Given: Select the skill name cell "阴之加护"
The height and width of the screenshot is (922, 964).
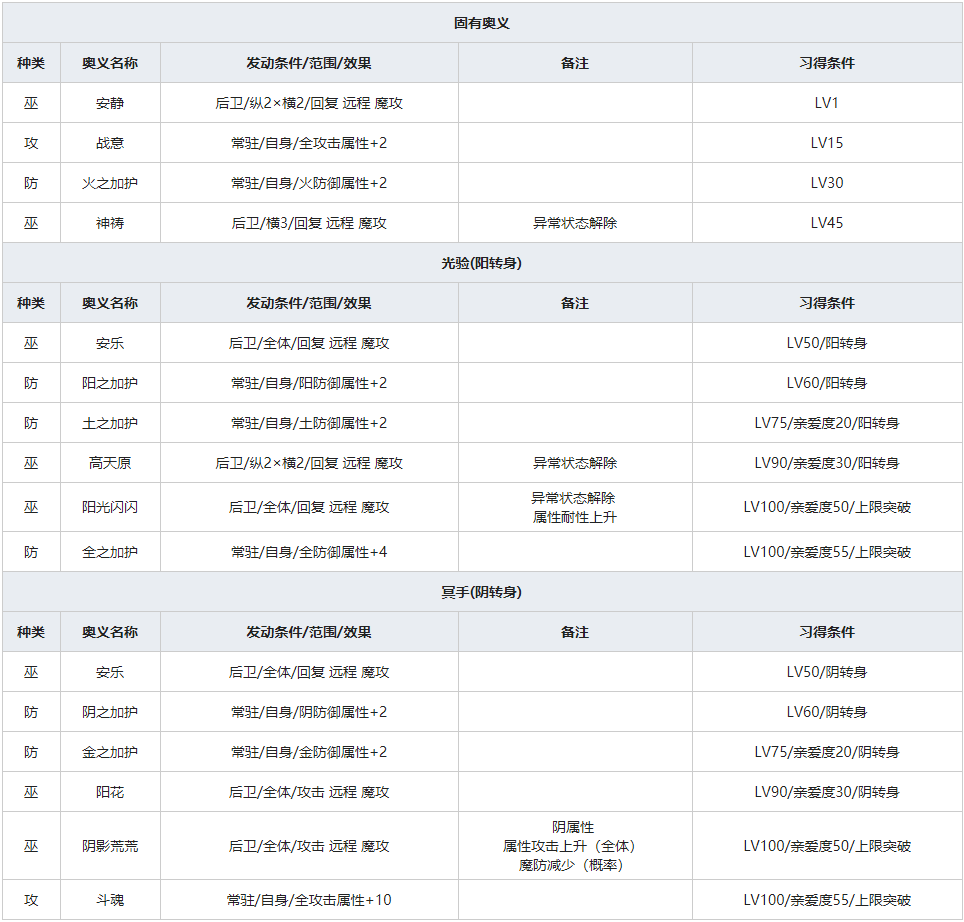Looking at the screenshot, I should (110, 712).
